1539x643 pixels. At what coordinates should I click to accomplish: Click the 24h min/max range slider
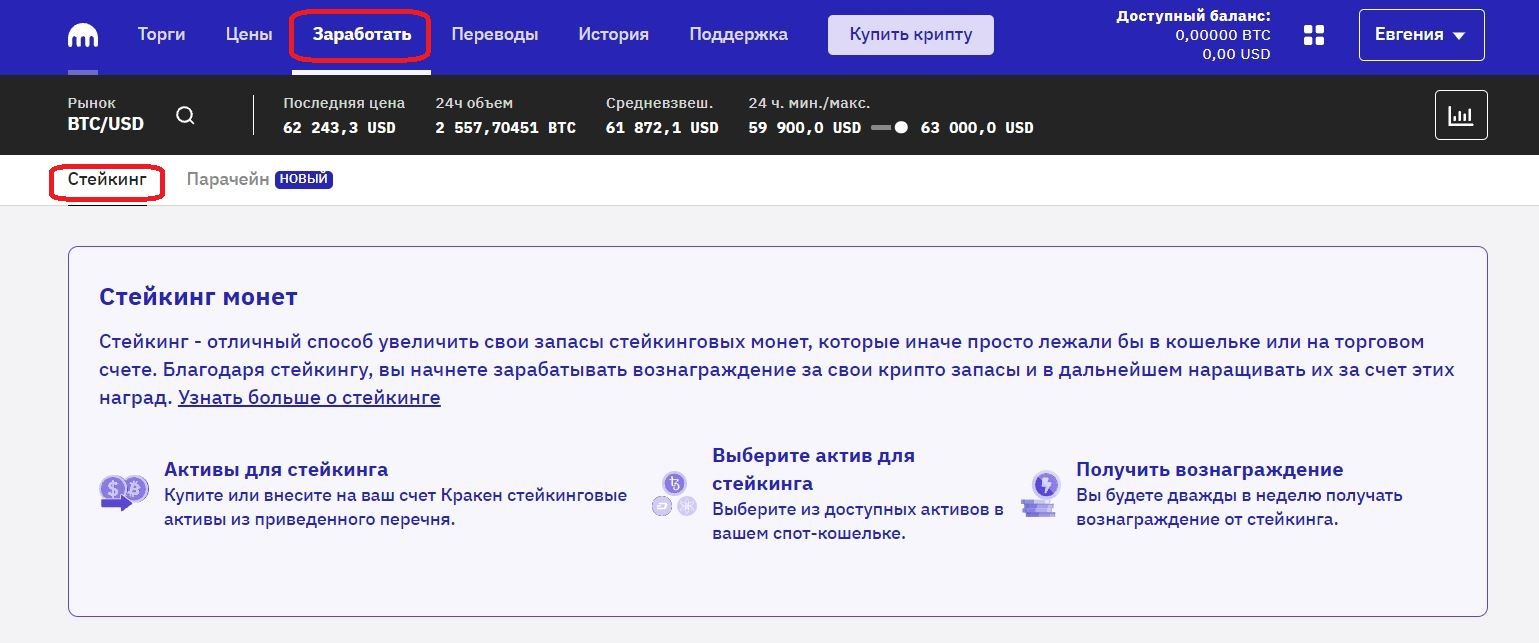889,128
